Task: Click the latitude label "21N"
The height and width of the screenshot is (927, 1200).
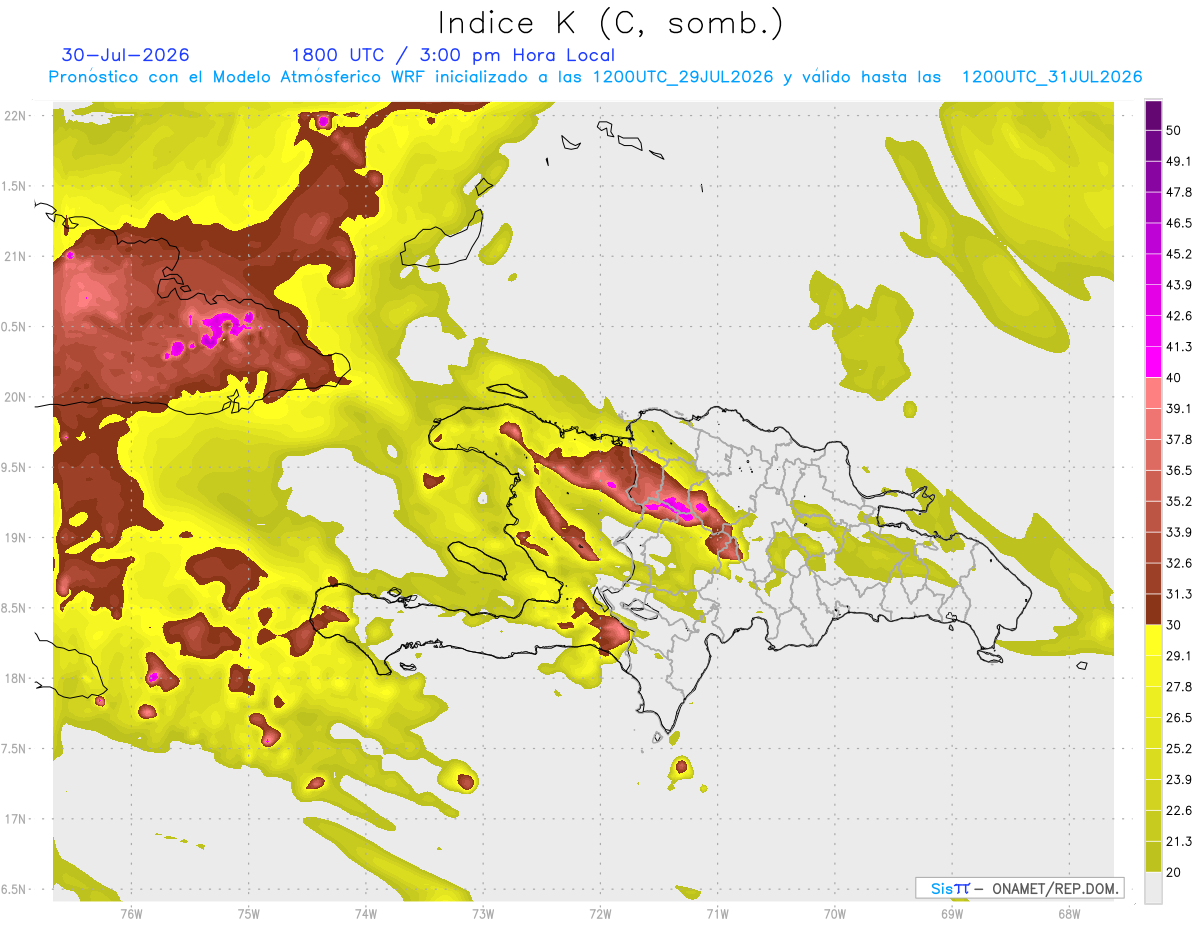Action: click(x=16, y=257)
